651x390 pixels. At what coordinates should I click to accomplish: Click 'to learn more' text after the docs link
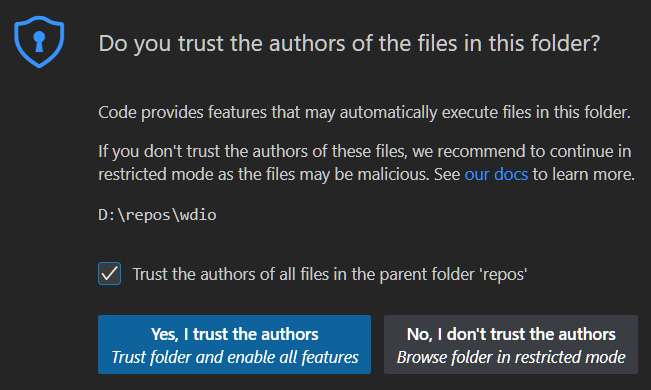click(x=584, y=174)
